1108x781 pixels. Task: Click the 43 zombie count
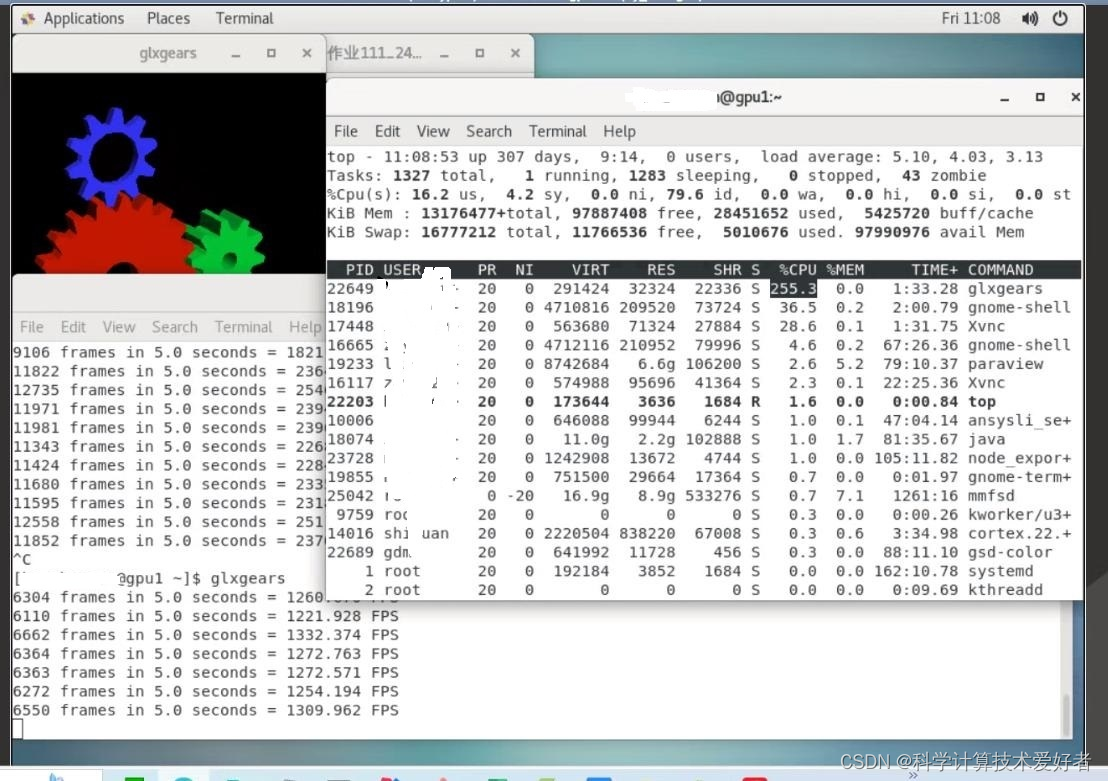(943, 175)
